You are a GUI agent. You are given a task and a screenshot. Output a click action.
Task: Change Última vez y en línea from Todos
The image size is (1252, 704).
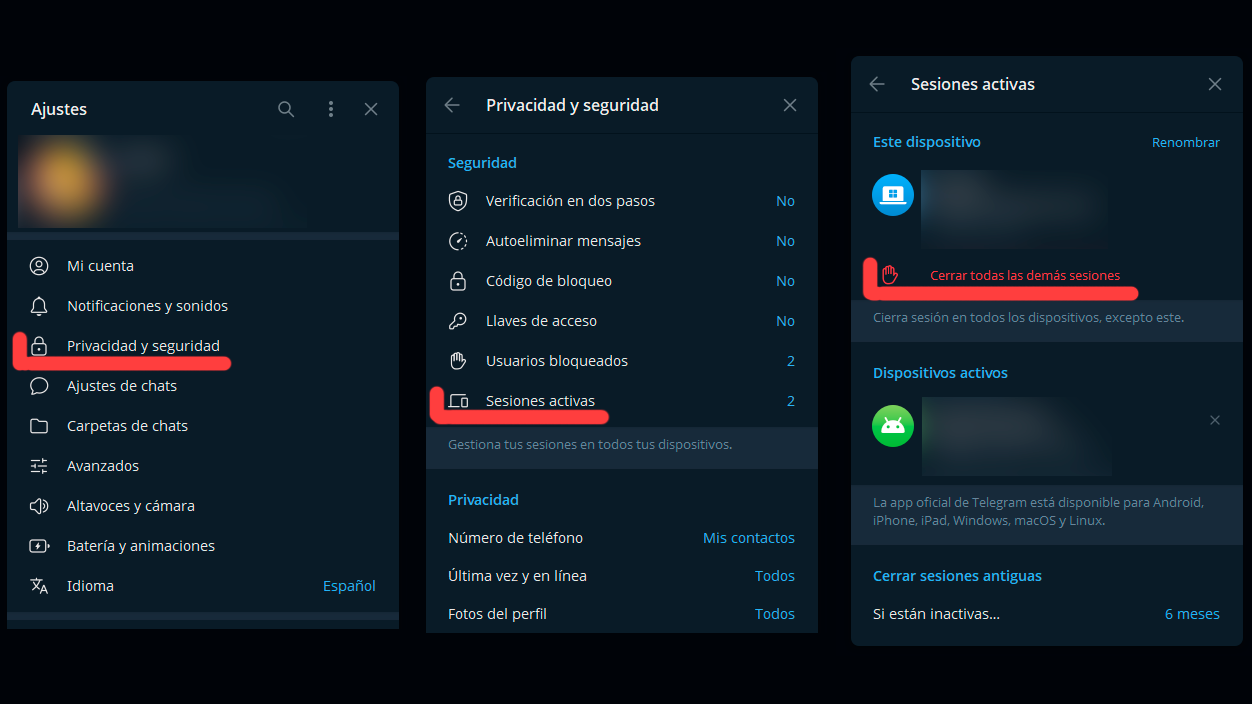775,575
